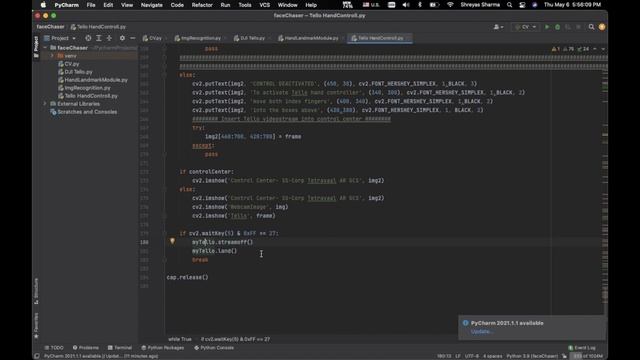Click the Wi-Fi icon in menu bar

click(x=450, y=5)
